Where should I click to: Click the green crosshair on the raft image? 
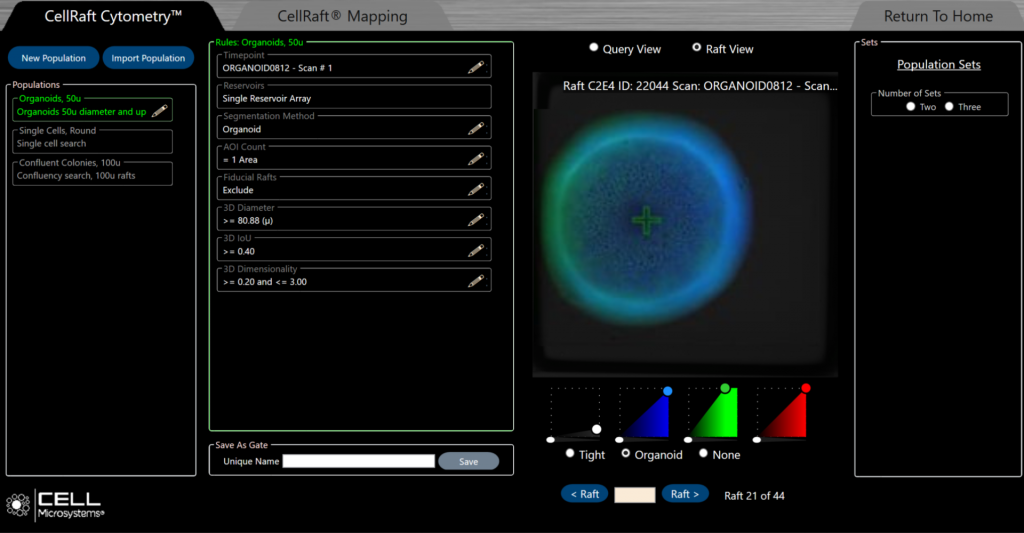pyautogui.click(x=647, y=220)
